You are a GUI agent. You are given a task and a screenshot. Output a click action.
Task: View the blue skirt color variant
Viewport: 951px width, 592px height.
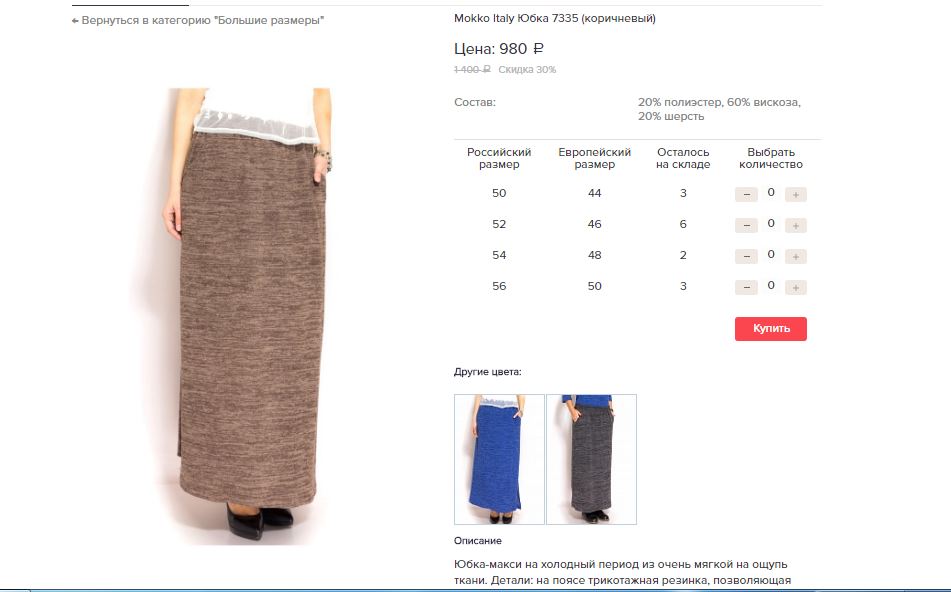(x=499, y=459)
